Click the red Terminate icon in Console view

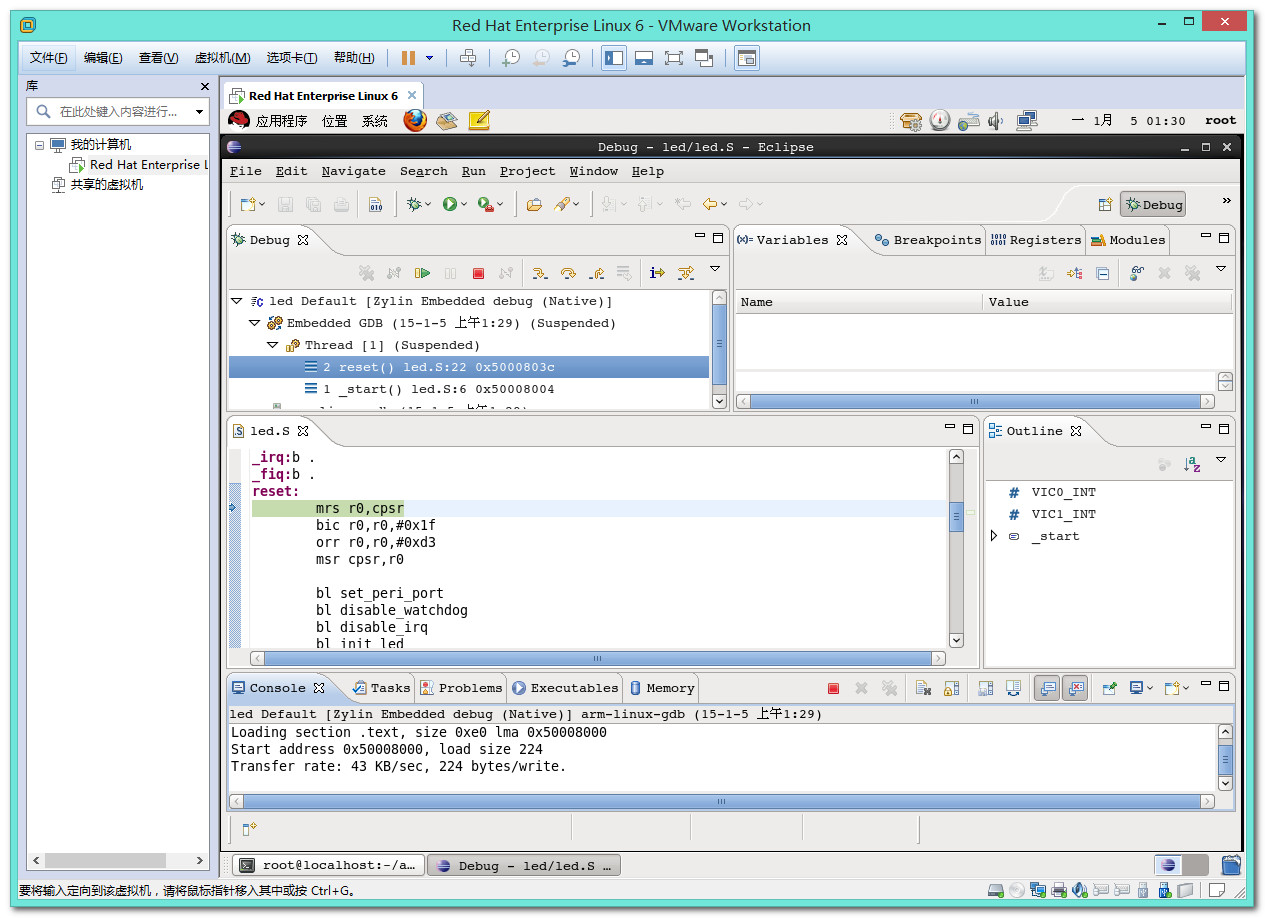point(833,688)
